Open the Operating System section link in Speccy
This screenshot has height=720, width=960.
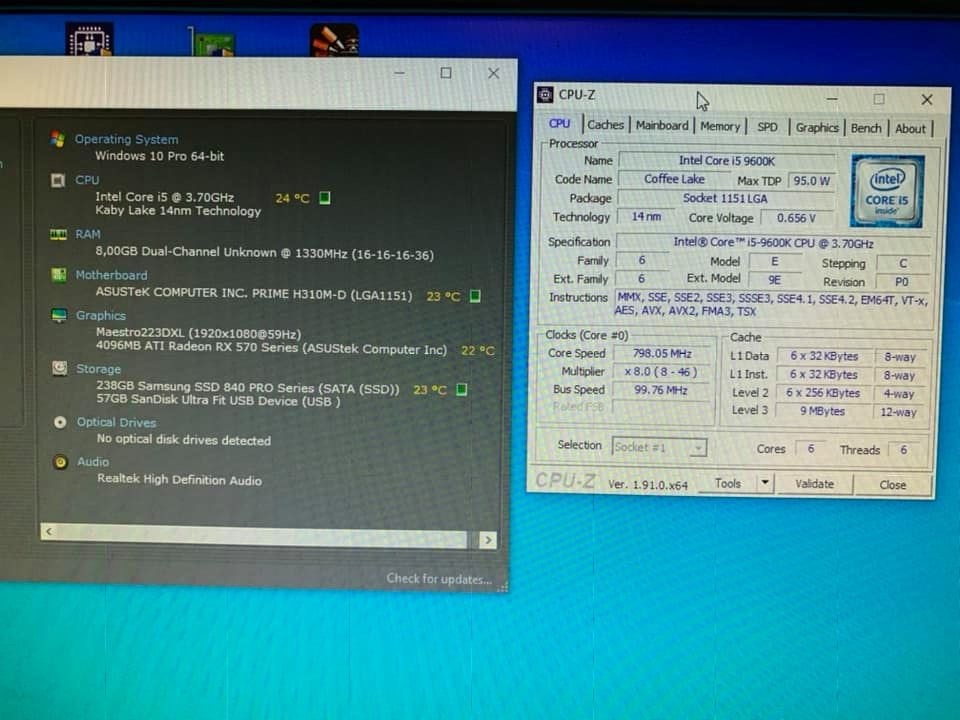[127, 139]
